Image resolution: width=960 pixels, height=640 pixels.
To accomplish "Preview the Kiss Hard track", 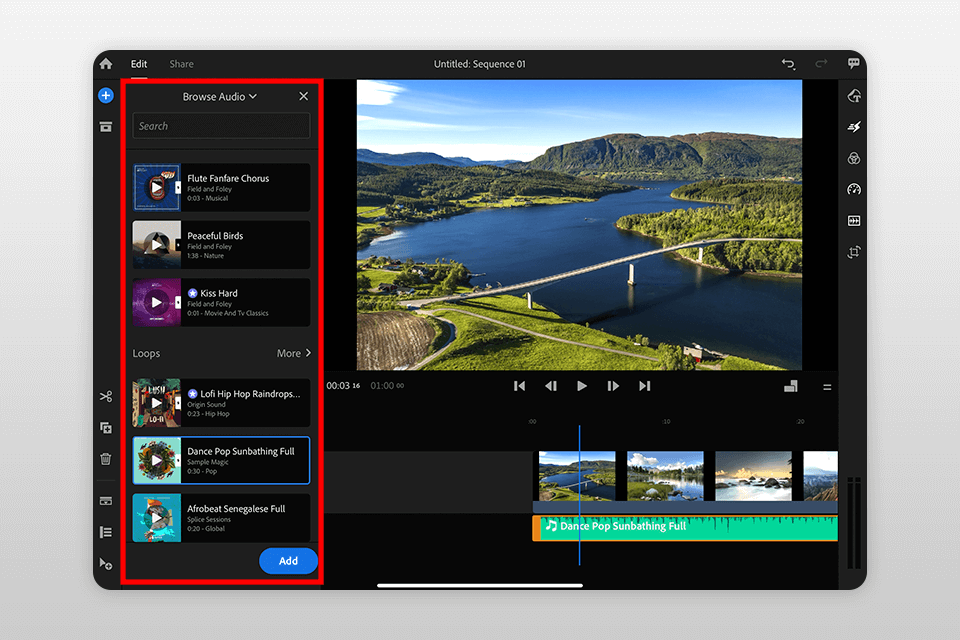I will tap(157, 303).
